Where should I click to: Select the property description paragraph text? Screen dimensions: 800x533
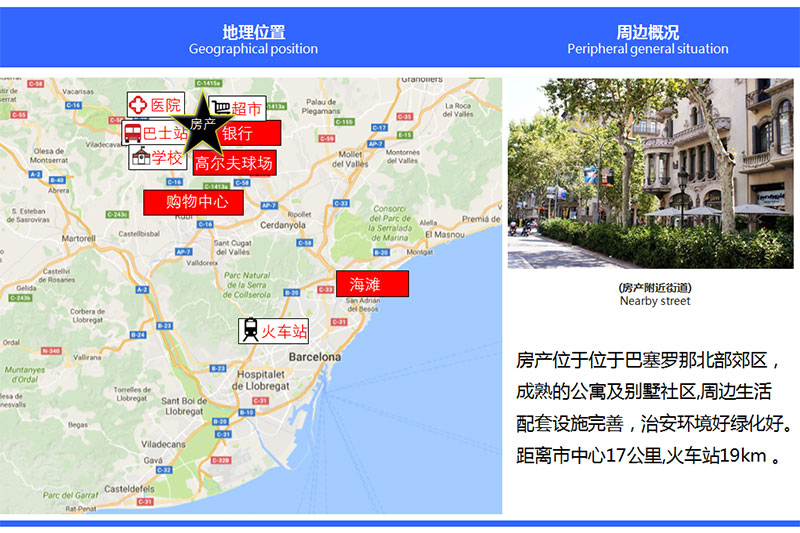[x=655, y=408]
